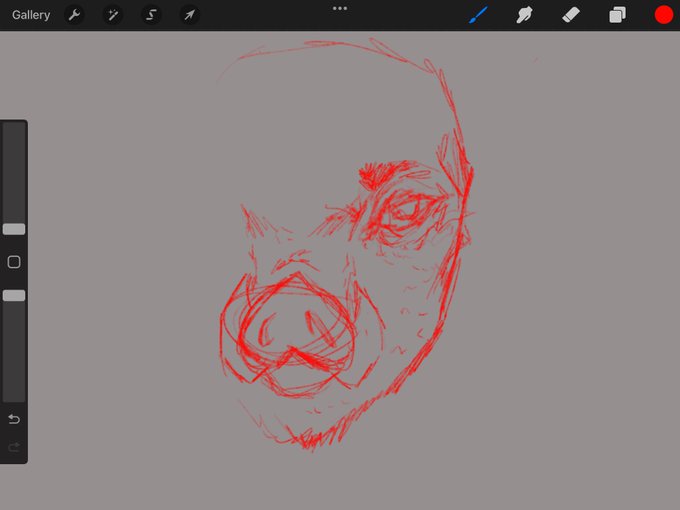This screenshot has width=680, height=510.
Task: Click the brush size slider handle
Action: pos(14,229)
